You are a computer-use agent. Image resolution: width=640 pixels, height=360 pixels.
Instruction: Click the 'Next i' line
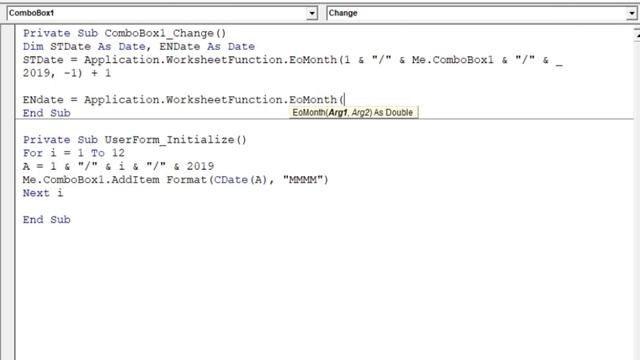click(x=43, y=193)
